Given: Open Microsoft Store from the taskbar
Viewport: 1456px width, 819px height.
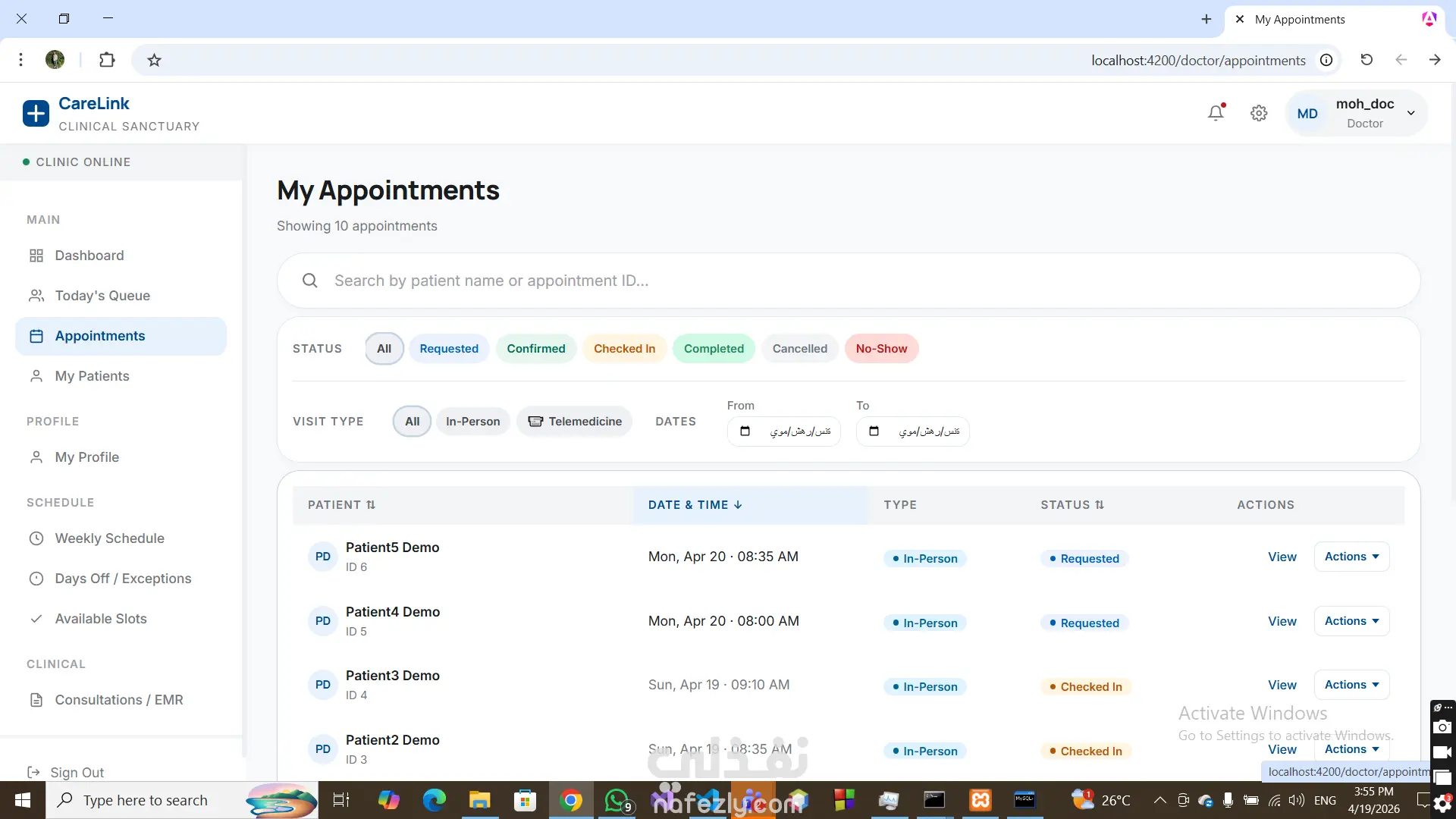Looking at the screenshot, I should click(x=525, y=800).
